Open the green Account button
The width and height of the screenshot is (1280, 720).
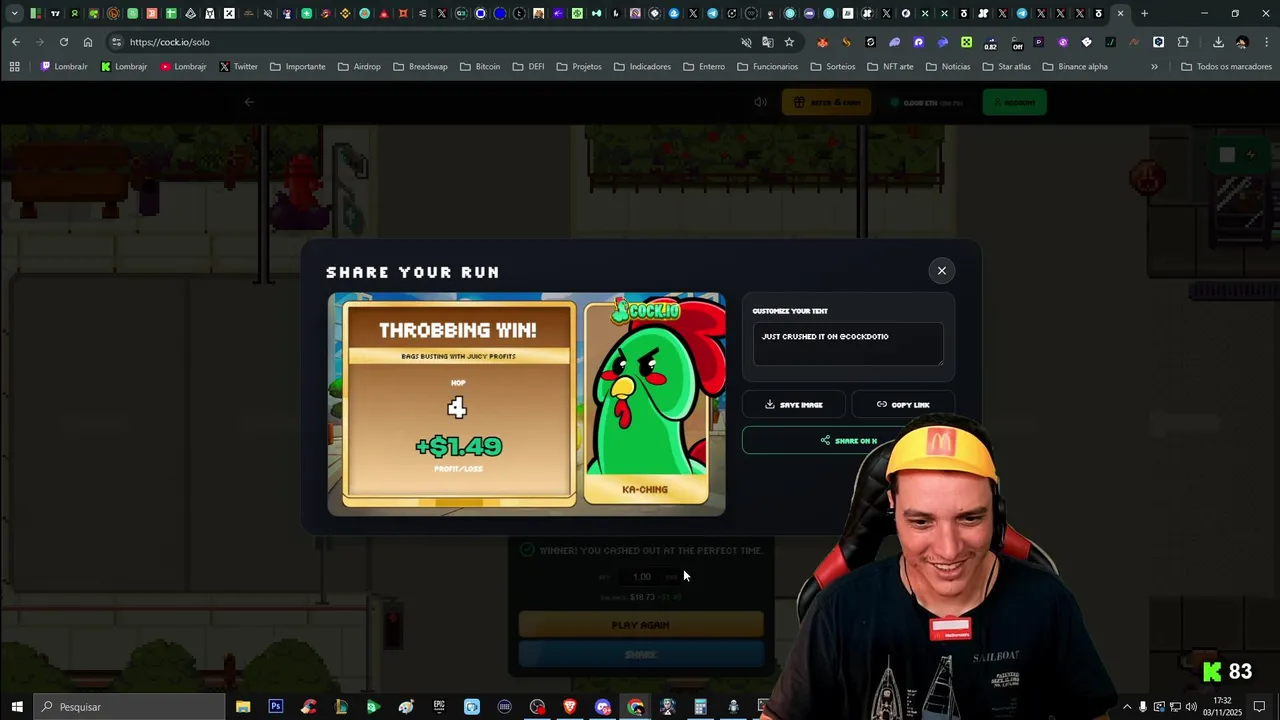point(1014,102)
